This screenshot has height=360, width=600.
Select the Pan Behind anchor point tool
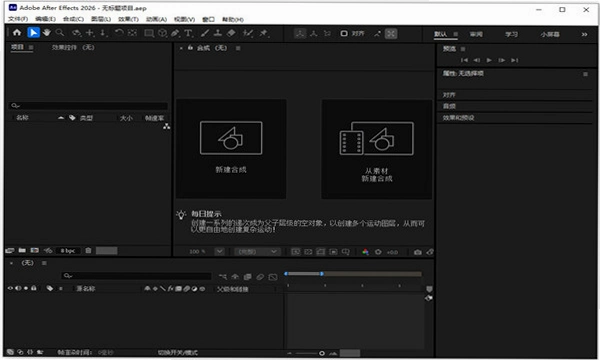click(x=132, y=33)
